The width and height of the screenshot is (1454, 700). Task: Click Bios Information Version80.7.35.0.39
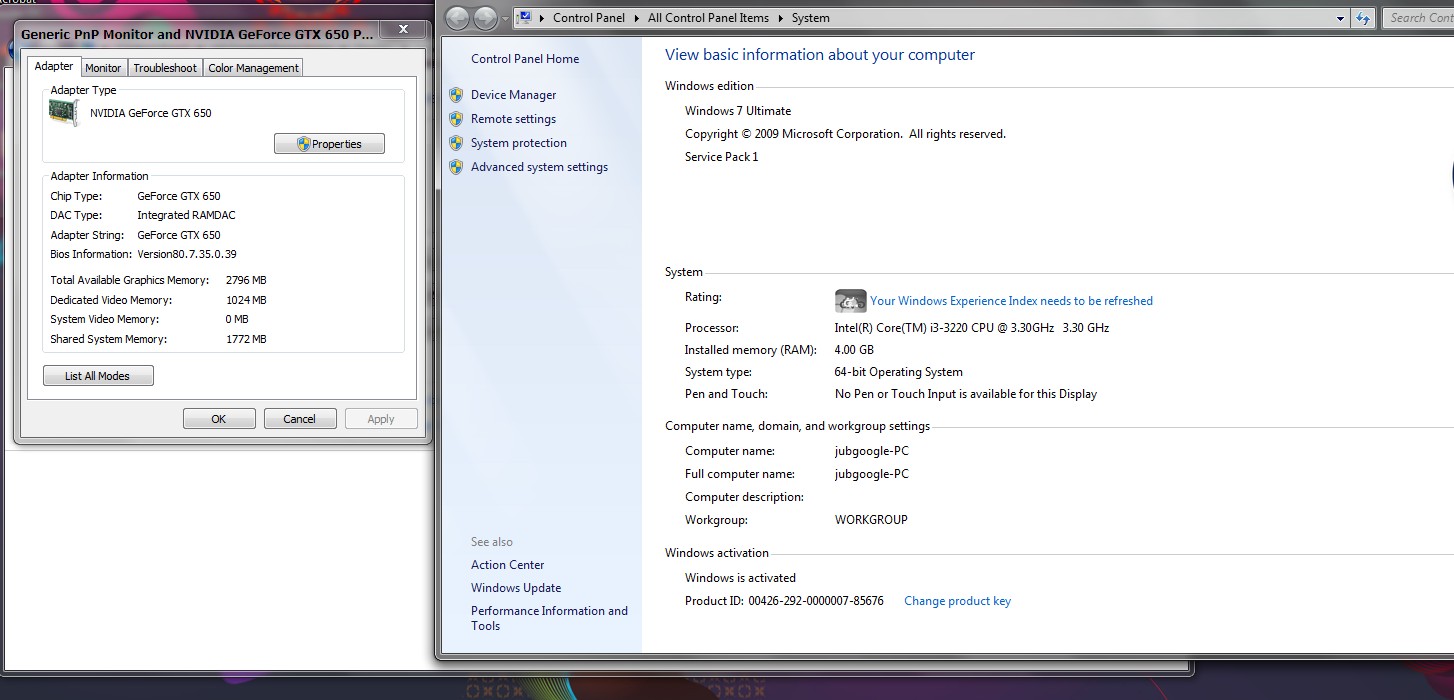pos(187,254)
